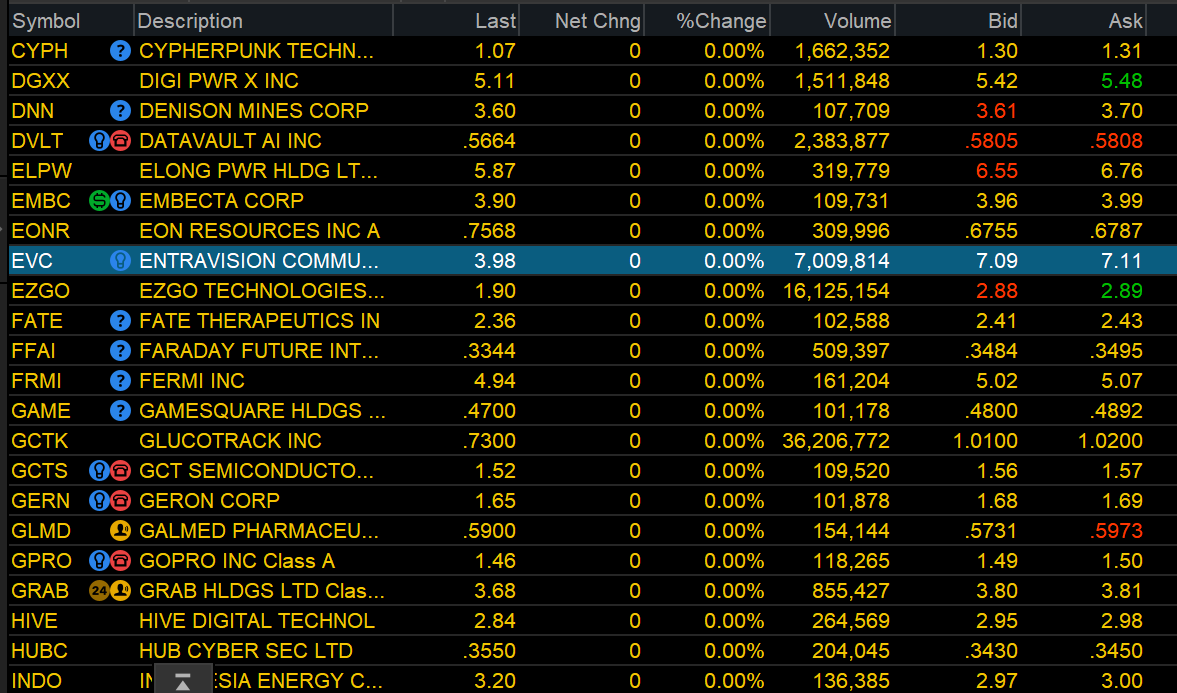Sort by the Symbol column header

[x=71, y=21]
